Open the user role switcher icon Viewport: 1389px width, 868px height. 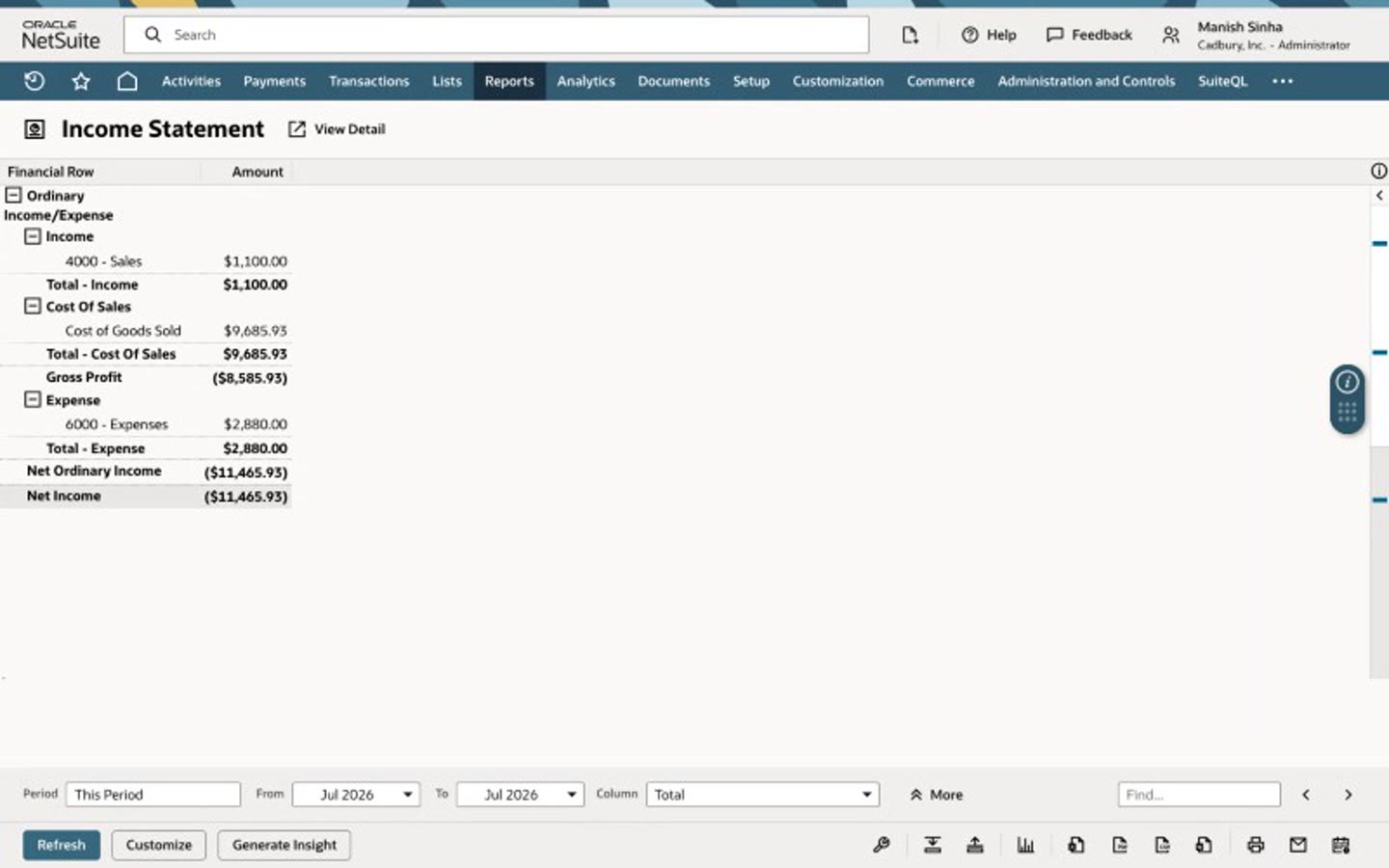(1170, 35)
